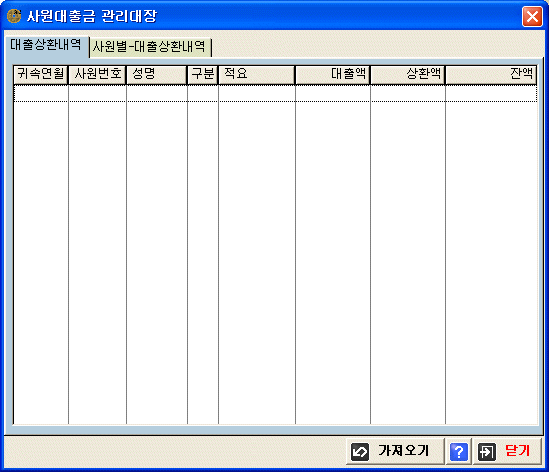The width and height of the screenshot is (550, 472).
Task: Switch to 대출상환내역 tab
Action: pyautogui.click(x=46, y=45)
